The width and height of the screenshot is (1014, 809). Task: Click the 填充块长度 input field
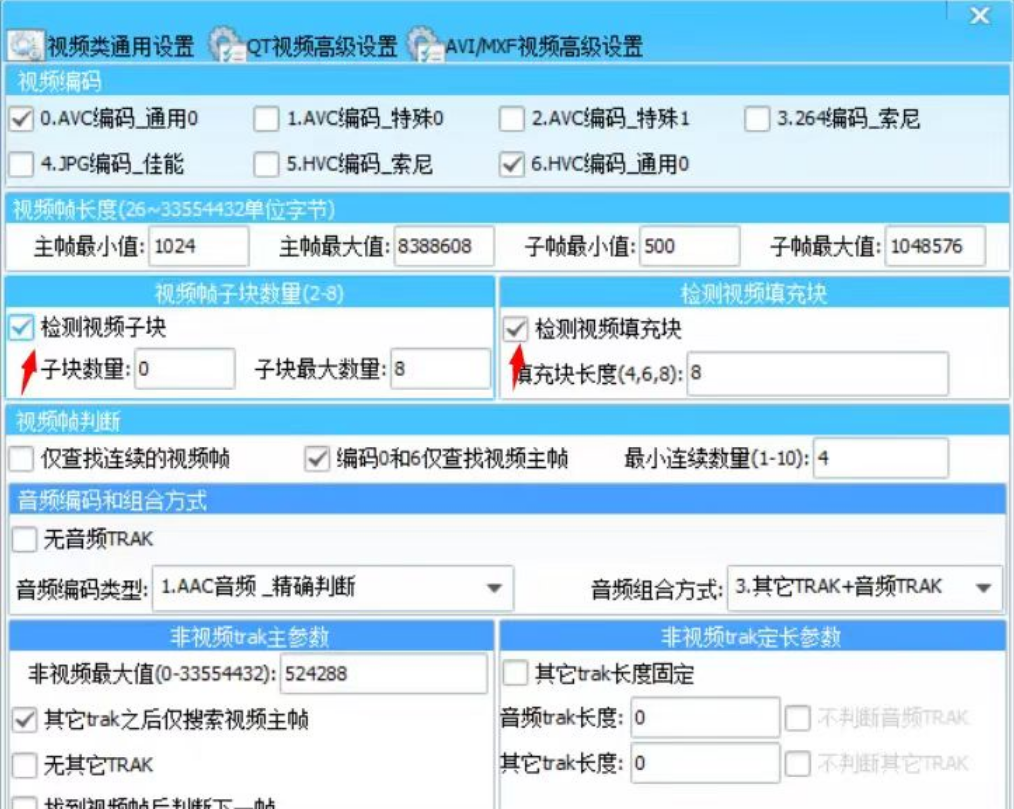point(817,374)
